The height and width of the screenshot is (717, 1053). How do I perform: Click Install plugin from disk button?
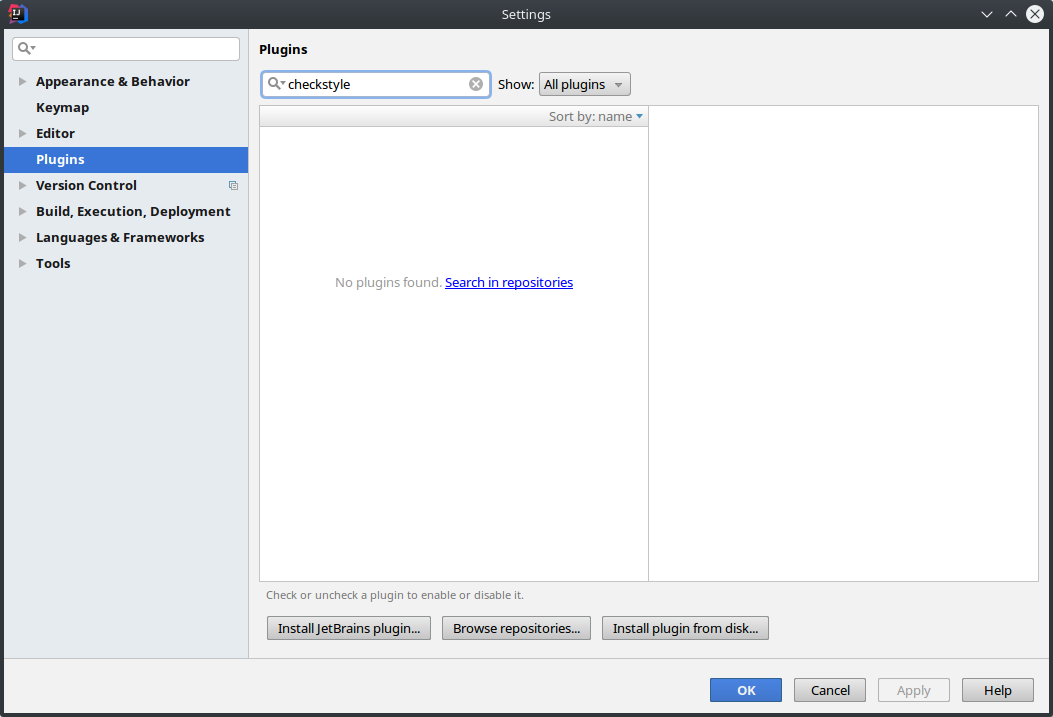click(685, 629)
